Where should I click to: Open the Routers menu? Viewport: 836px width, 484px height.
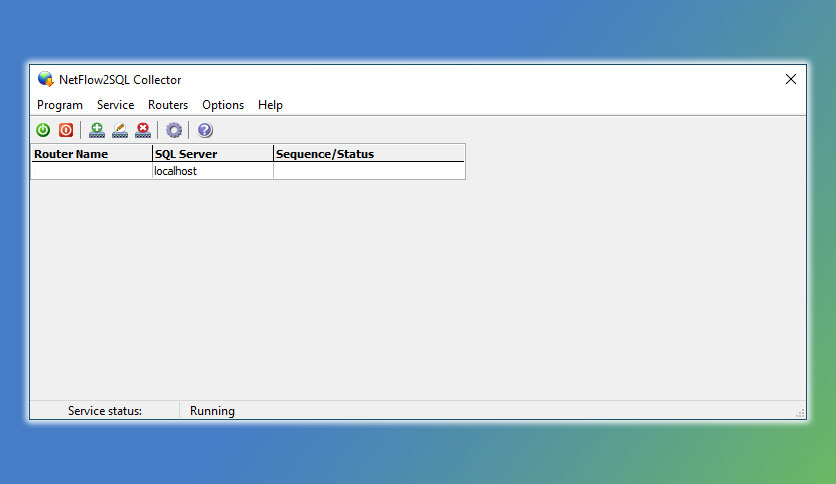click(x=168, y=105)
